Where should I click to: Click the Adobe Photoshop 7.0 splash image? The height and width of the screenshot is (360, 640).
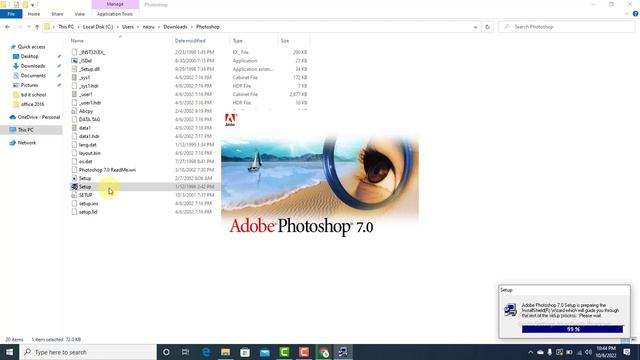pos(320,174)
